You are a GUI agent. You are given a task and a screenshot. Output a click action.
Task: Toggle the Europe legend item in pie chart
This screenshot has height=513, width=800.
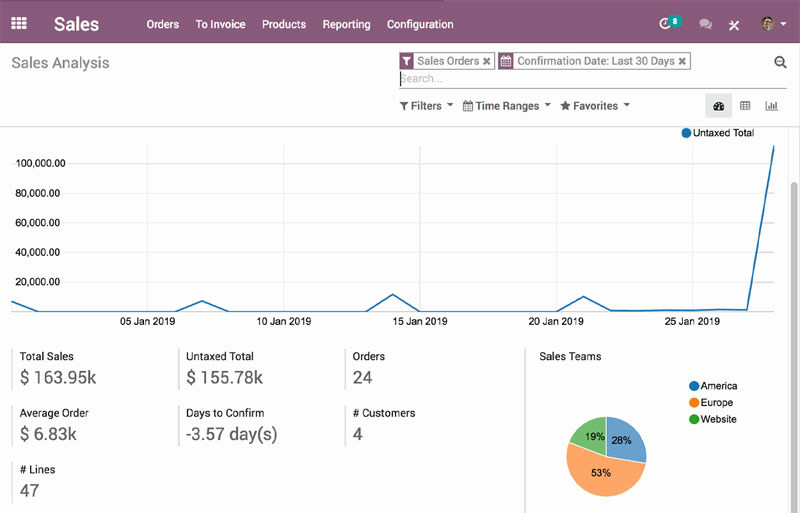(x=716, y=402)
